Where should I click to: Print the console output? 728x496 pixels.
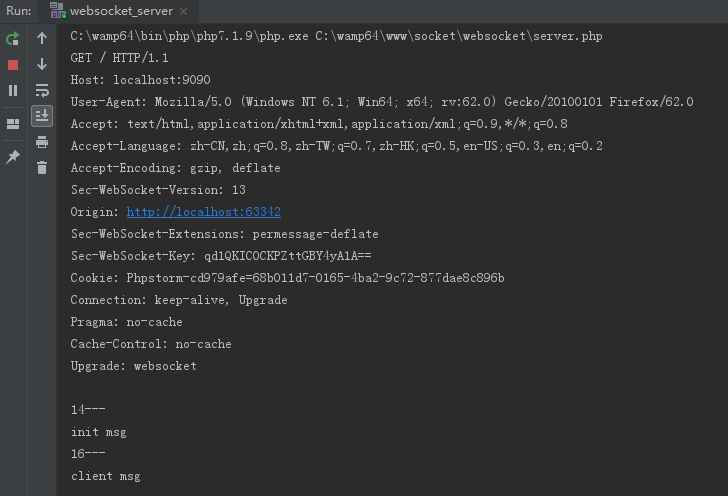pyautogui.click(x=42, y=142)
